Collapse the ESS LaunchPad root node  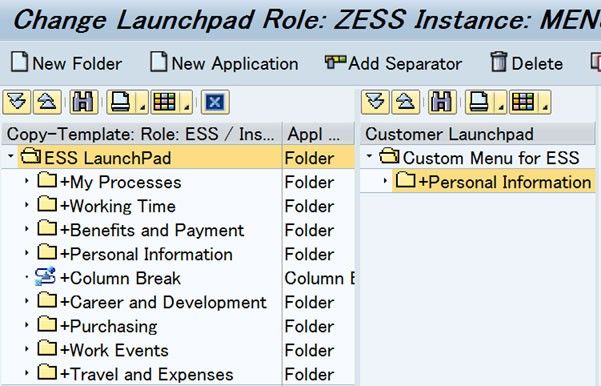tap(10, 156)
